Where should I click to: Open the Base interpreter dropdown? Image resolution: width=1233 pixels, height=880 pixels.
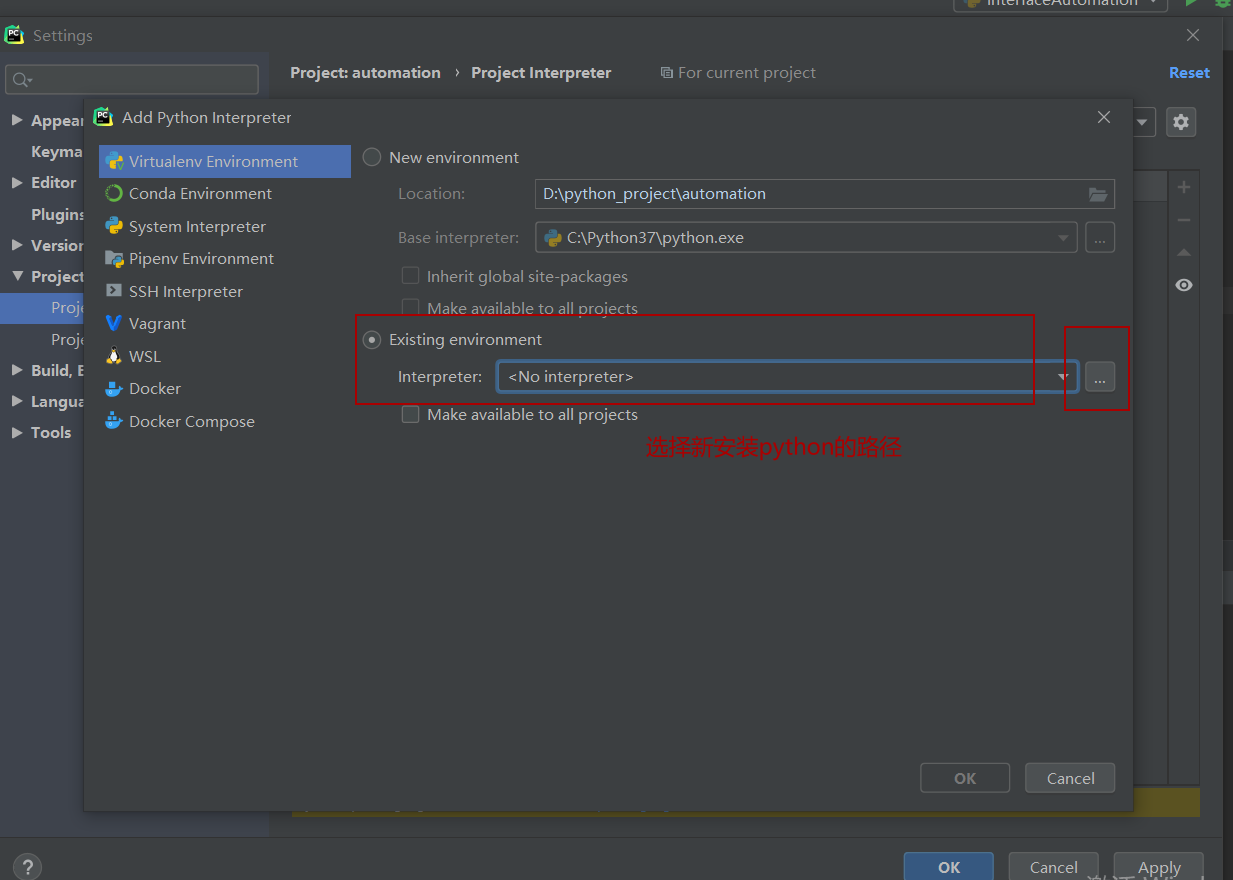(x=1063, y=237)
